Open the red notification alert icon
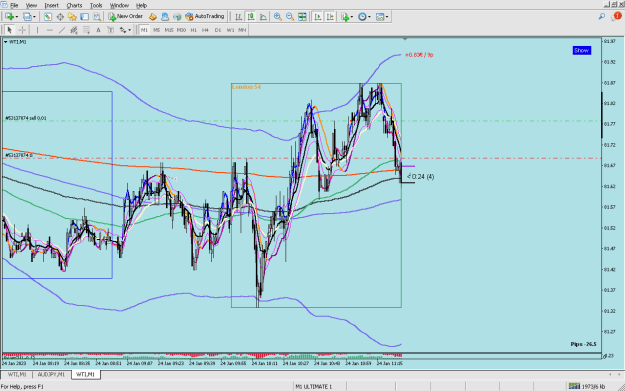 point(617,16)
